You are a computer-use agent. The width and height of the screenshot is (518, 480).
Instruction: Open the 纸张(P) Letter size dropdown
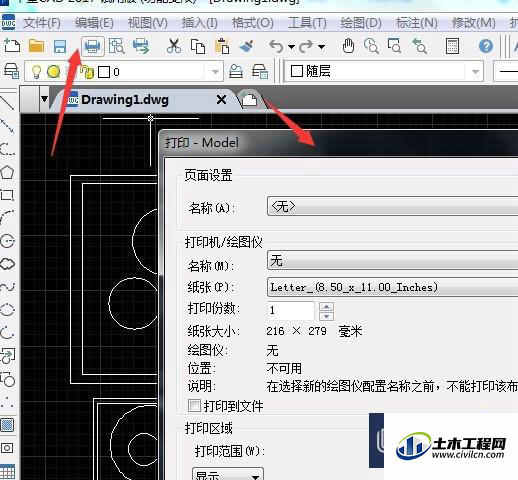[392, 287]
